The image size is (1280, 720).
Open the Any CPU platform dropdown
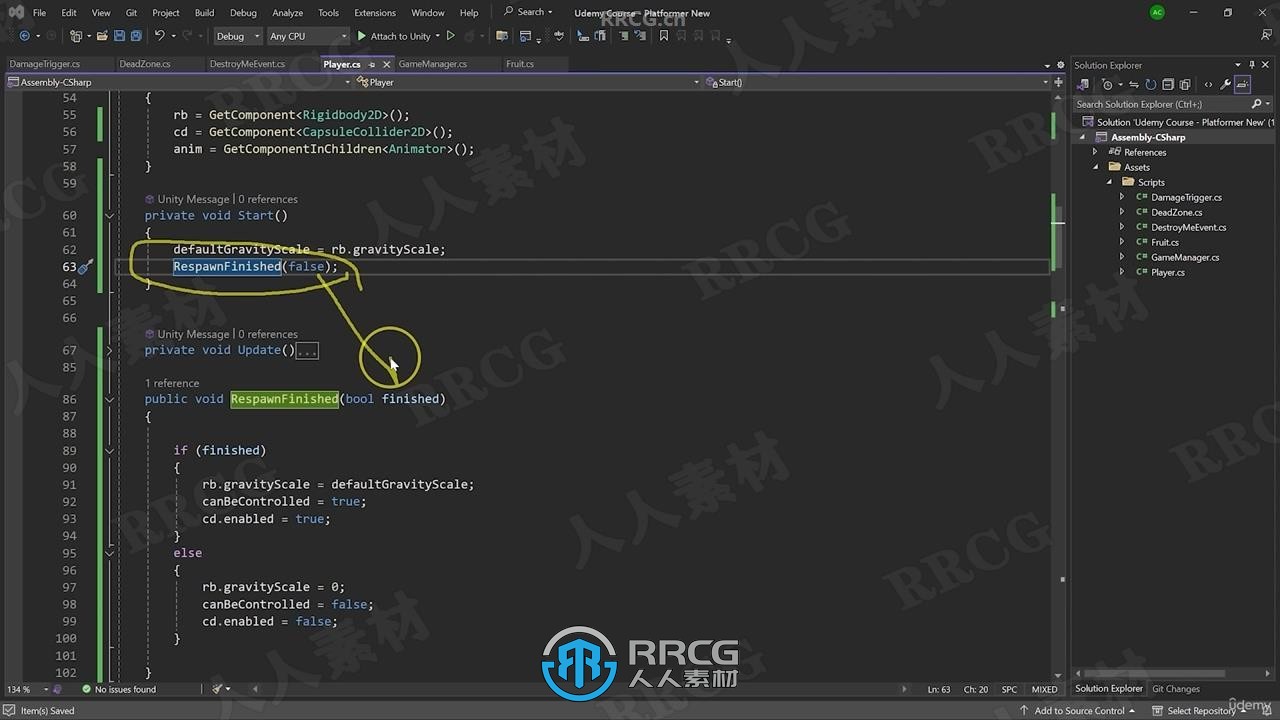[308, 36]
